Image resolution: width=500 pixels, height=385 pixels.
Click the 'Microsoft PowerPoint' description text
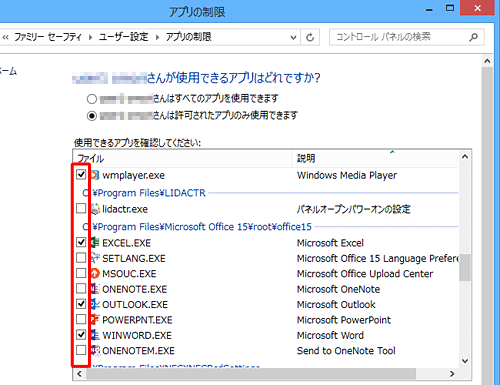coord(344,320)
